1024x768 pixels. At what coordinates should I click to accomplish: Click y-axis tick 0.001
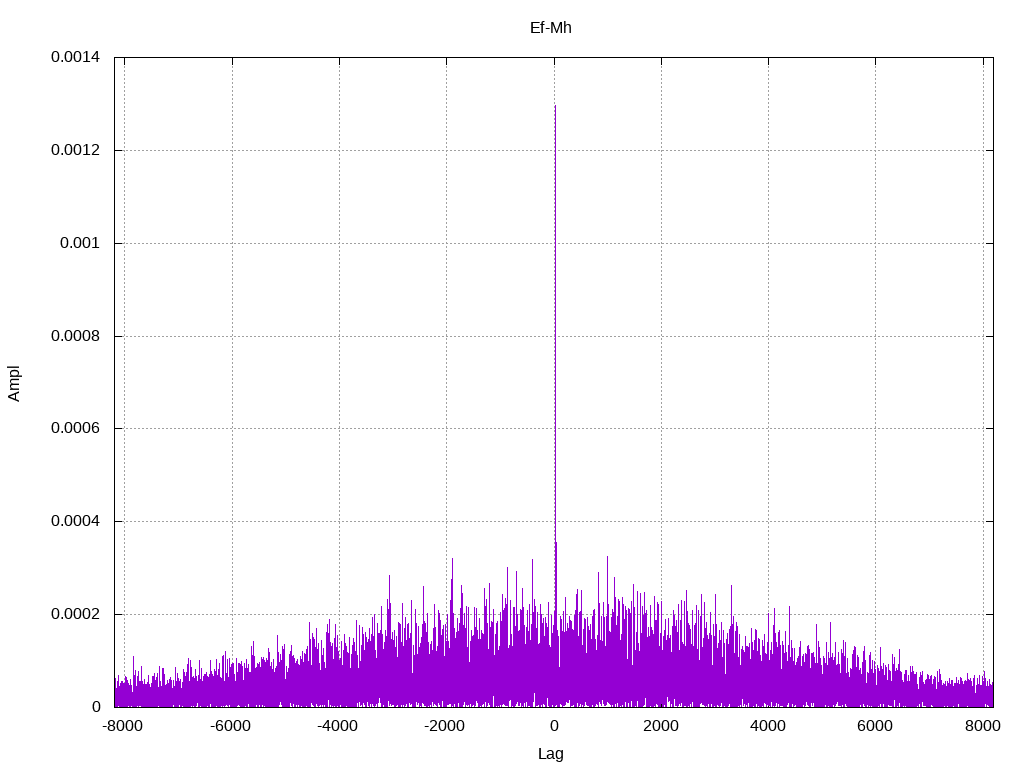point(80,243)
